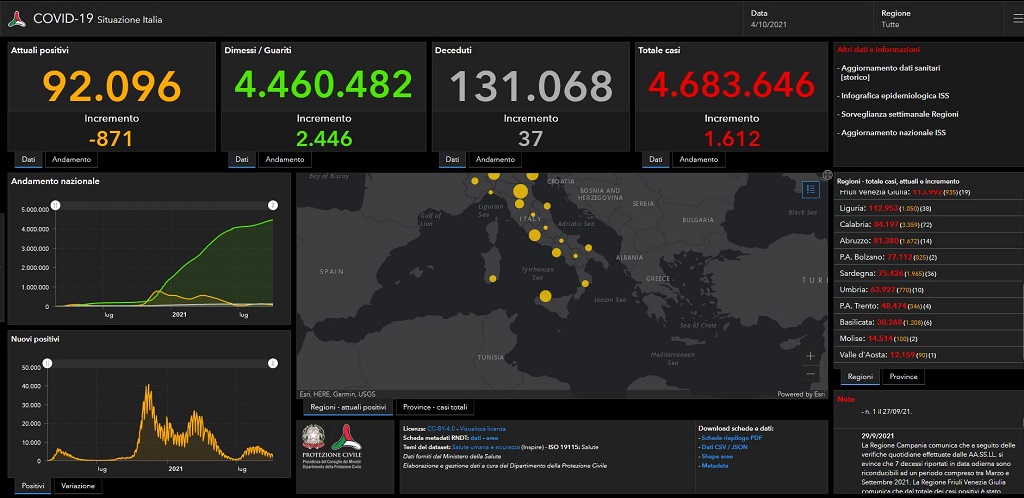
Task: Open Infografica epidemiologica ISS link
Action: [x=893, y=95]
